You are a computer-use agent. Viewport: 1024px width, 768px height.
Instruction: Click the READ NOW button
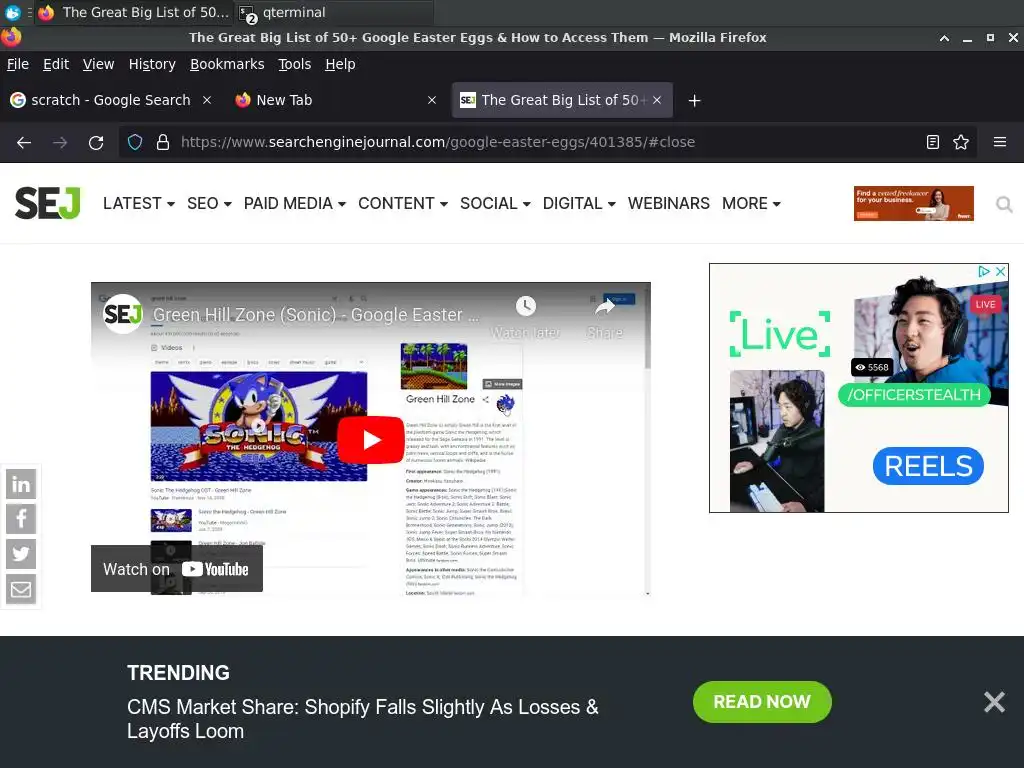click(x=761, y=702)
